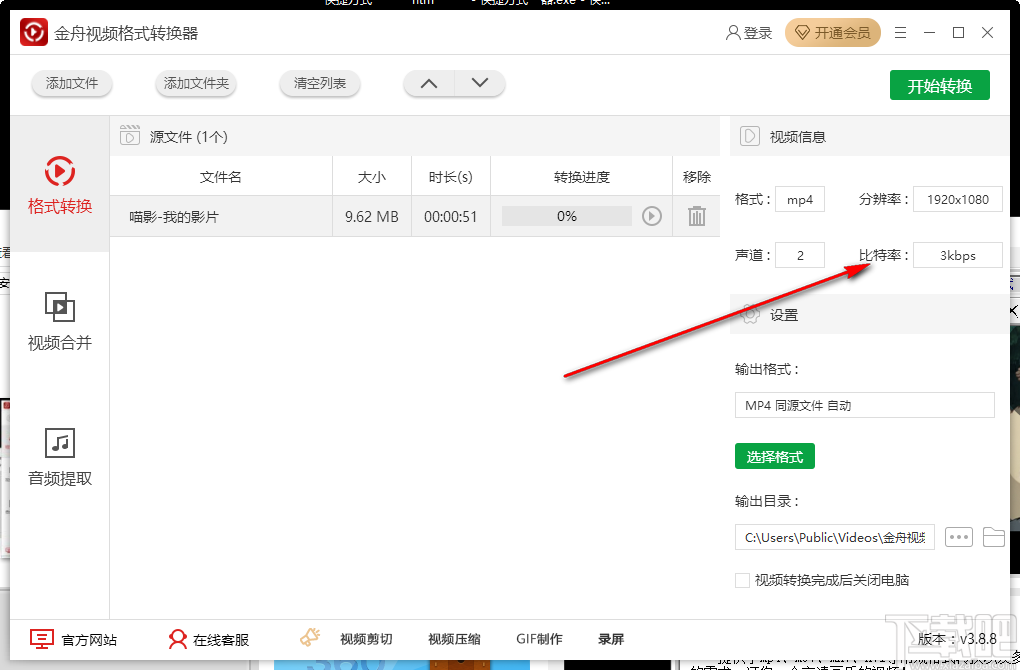Start this file via the circular play icon
The image size is (1020, 670).
tap(653, 216)
